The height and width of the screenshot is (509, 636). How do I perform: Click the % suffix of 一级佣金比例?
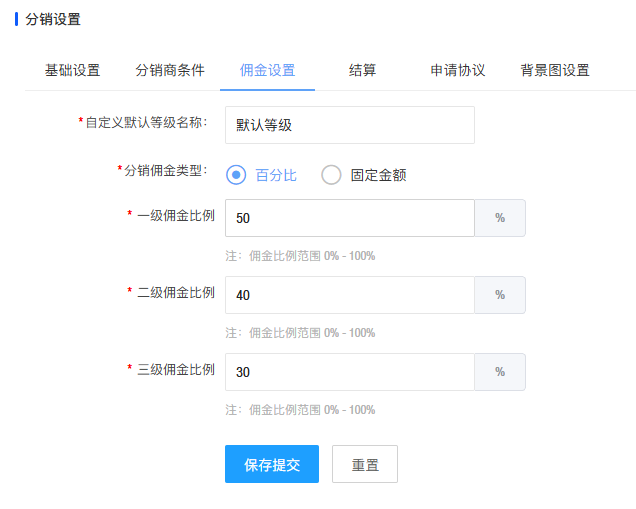500,218
